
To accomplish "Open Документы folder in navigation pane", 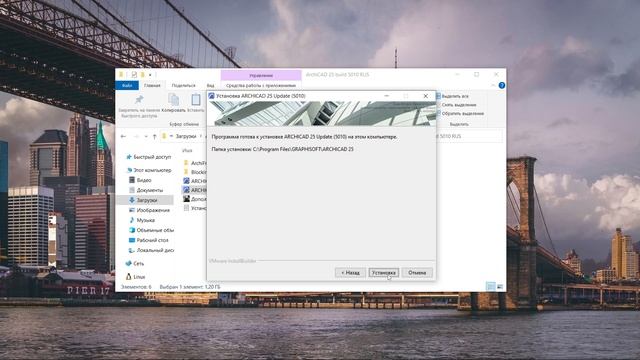I will [146, 190].
